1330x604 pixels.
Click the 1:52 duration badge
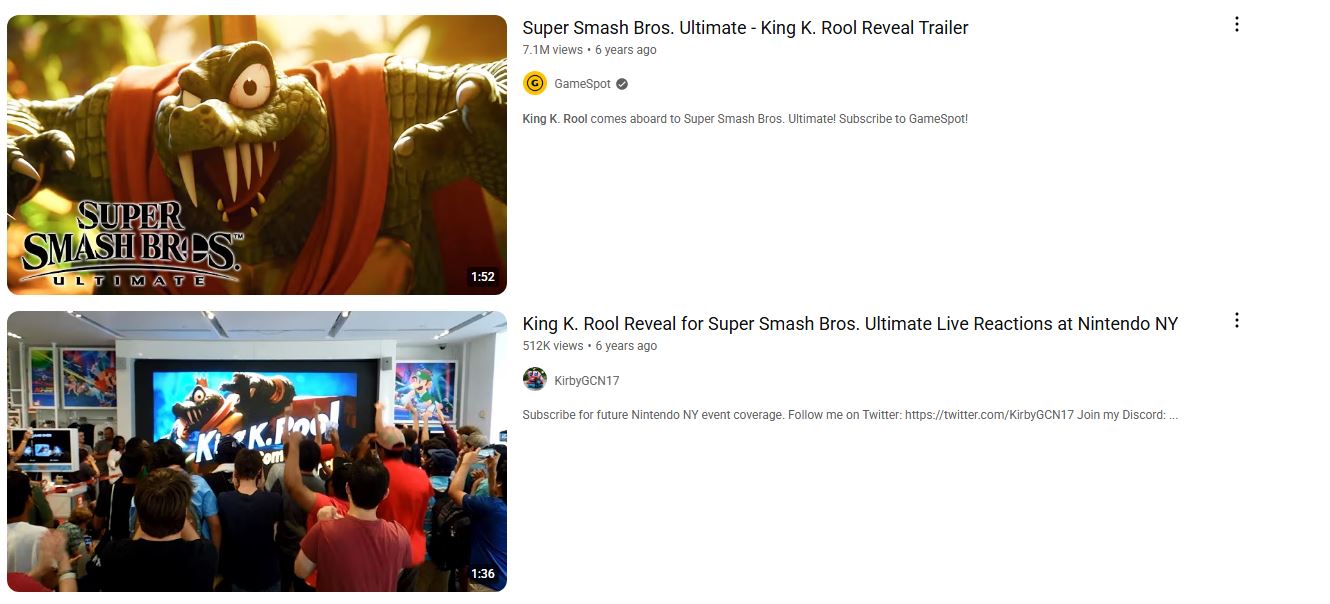[x=483, y=277]
